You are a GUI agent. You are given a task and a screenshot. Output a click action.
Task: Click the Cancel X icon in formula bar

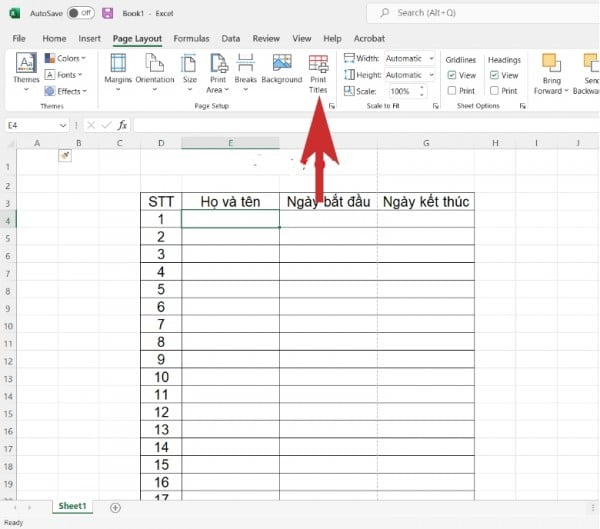[x=91, y=125]
